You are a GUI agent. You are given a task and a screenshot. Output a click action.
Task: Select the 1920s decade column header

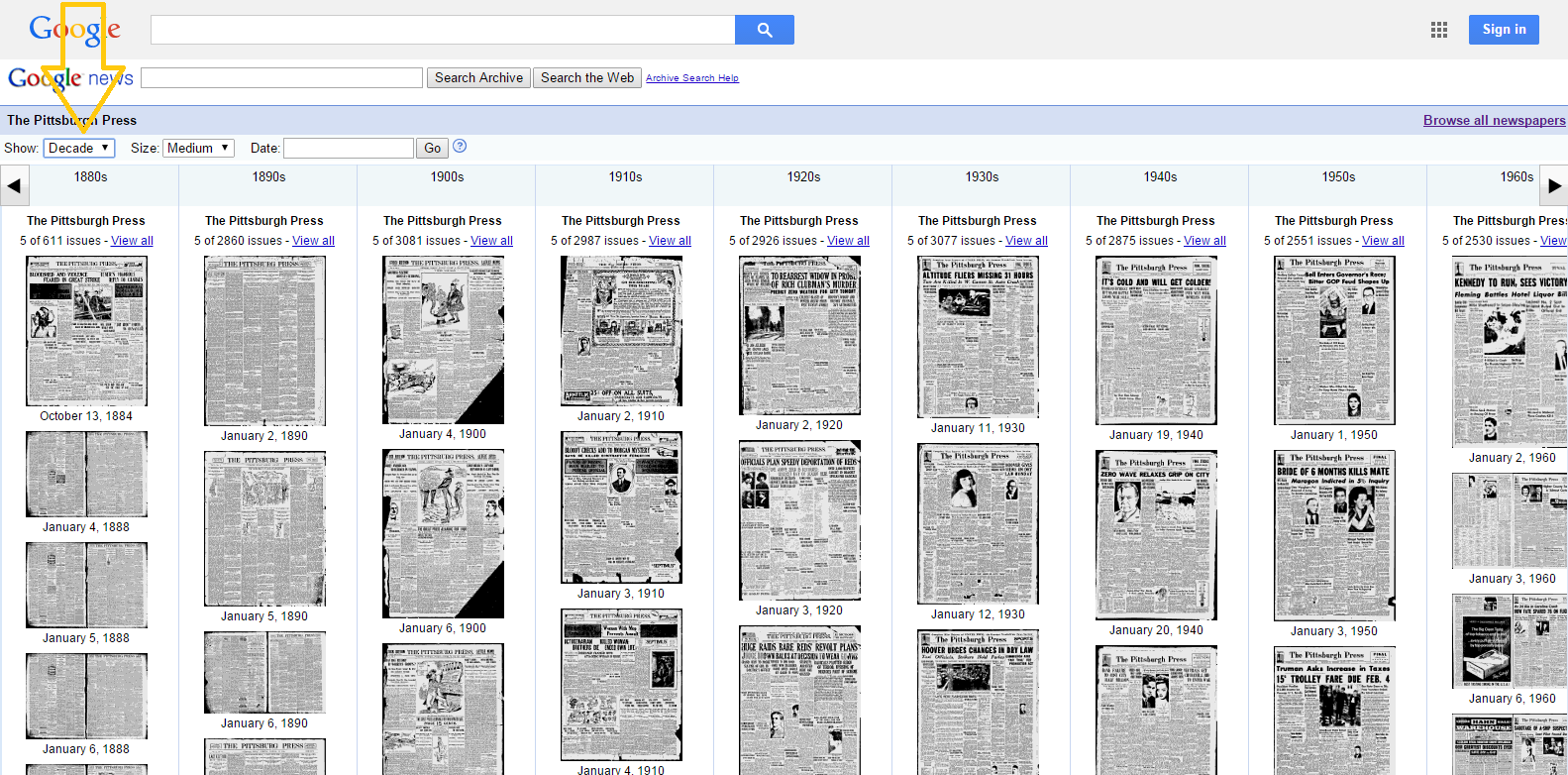pyautogui.click(x=803, y=176)
